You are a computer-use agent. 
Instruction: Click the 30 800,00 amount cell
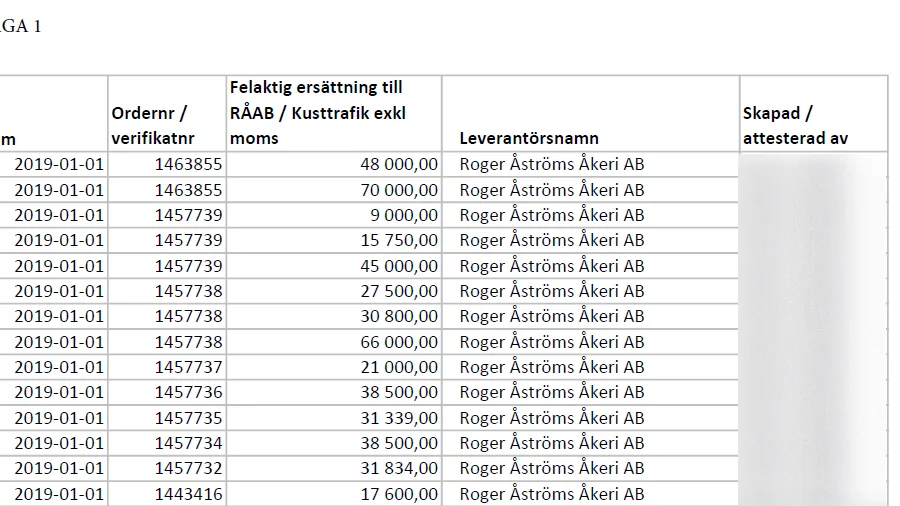pyautogui.click(x=334, y=317)
